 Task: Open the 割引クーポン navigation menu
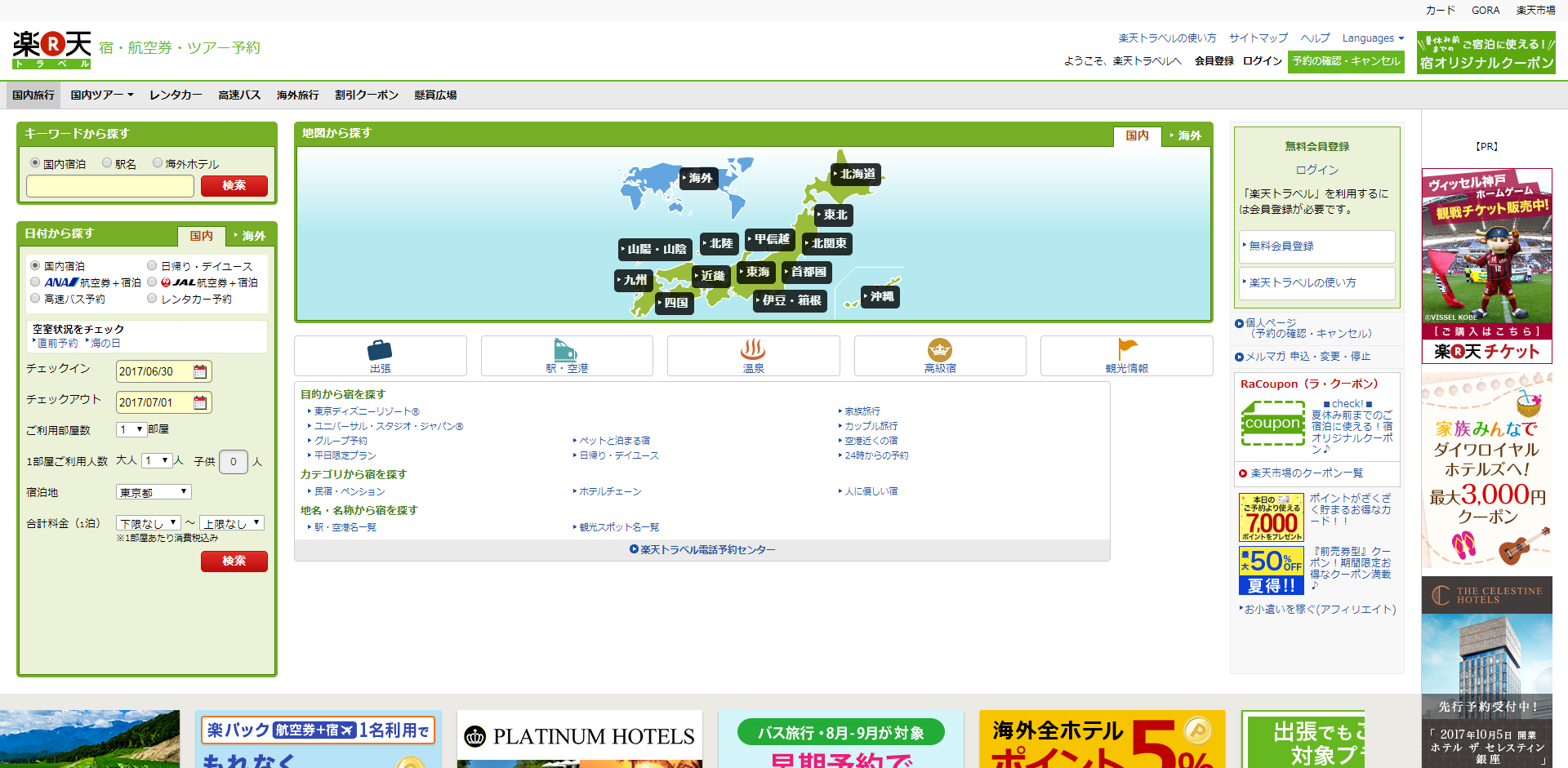[366, 94]
